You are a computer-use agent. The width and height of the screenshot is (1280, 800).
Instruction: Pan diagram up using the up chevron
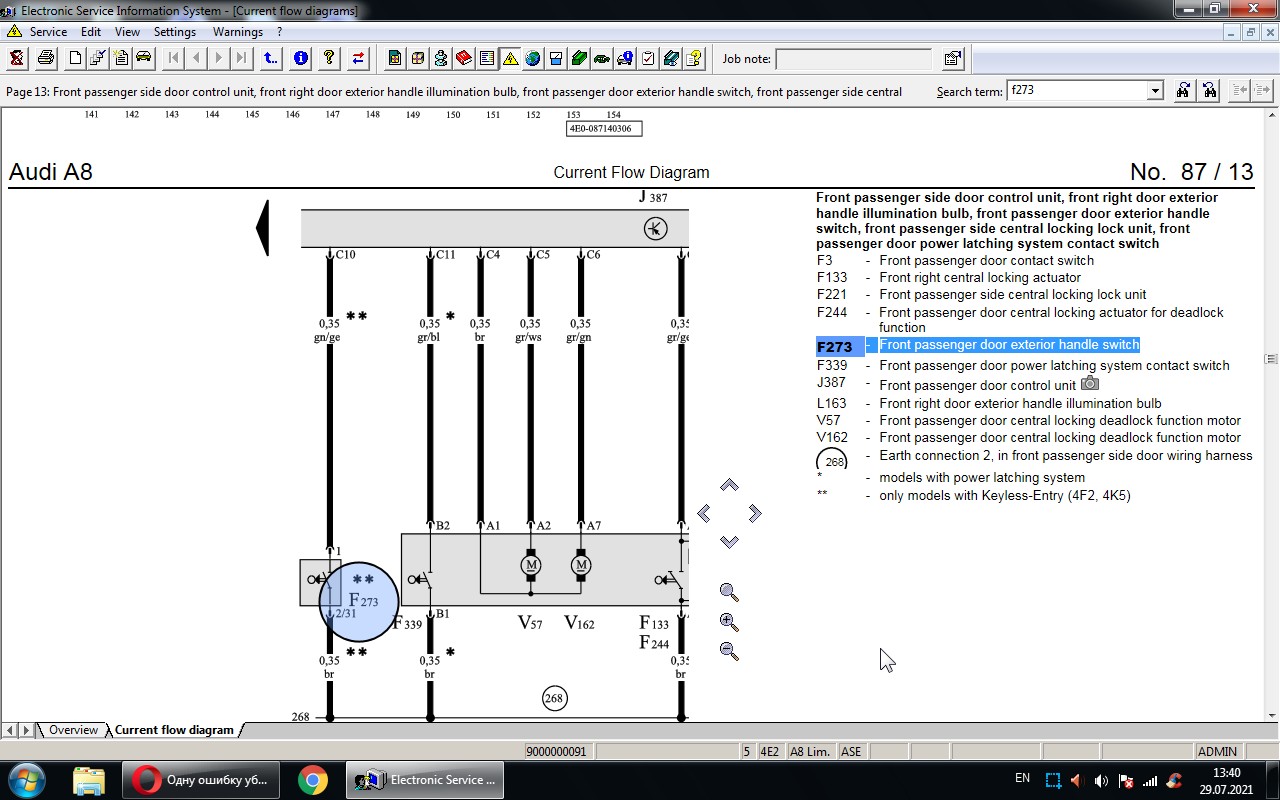coord(729,485)
